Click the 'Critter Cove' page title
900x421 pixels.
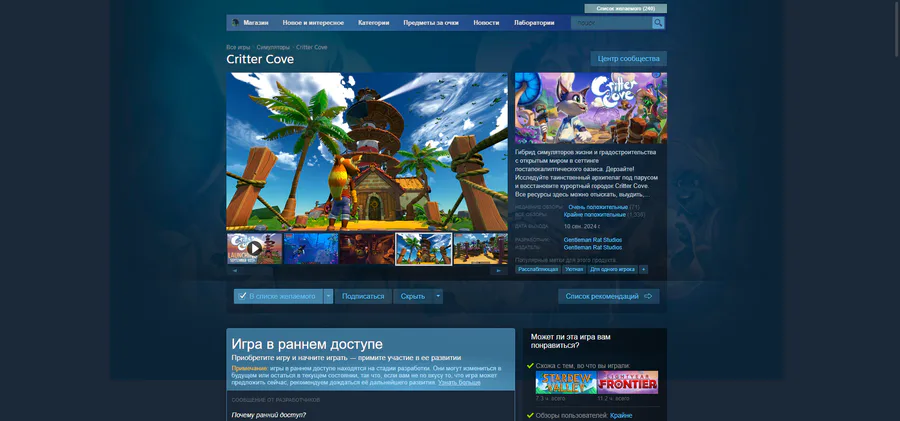point(260,59)
